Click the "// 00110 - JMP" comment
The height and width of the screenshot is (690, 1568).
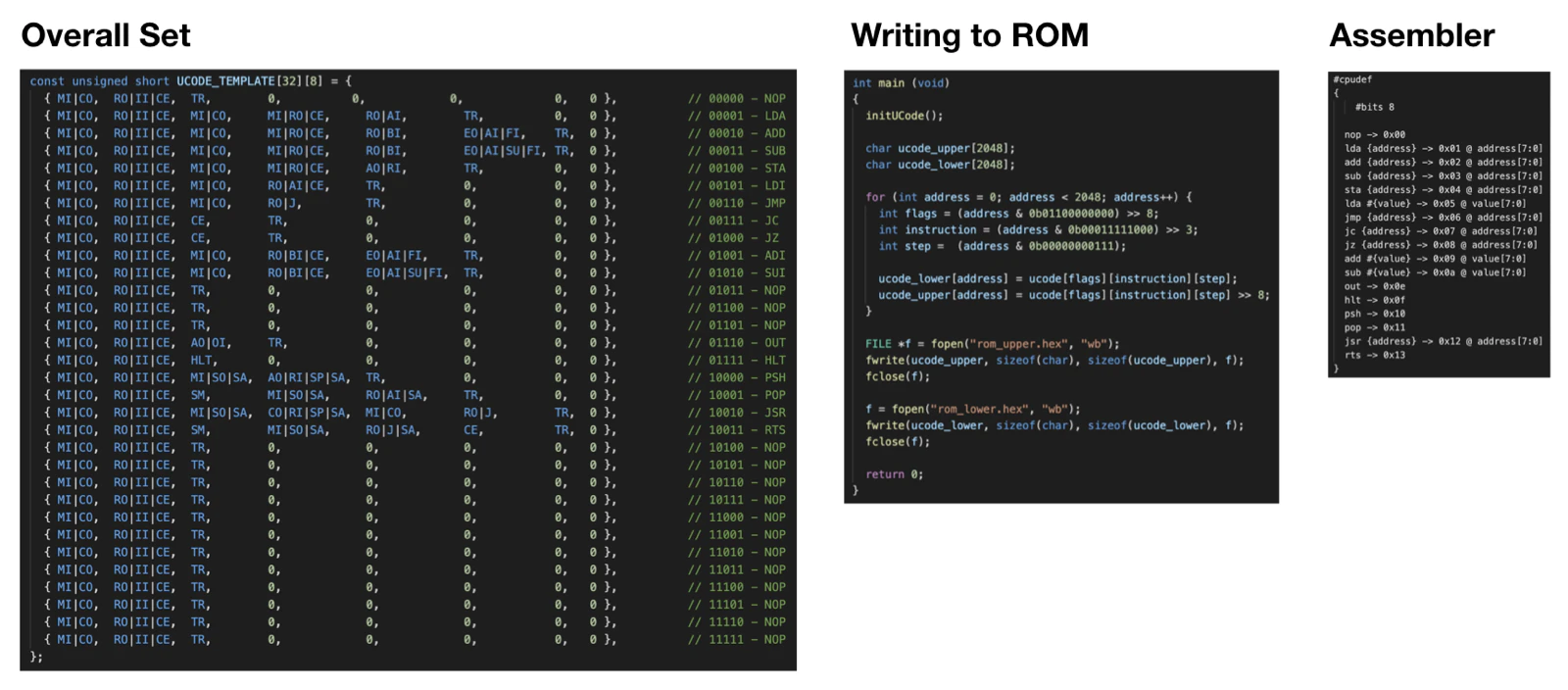tap(736, 203)
